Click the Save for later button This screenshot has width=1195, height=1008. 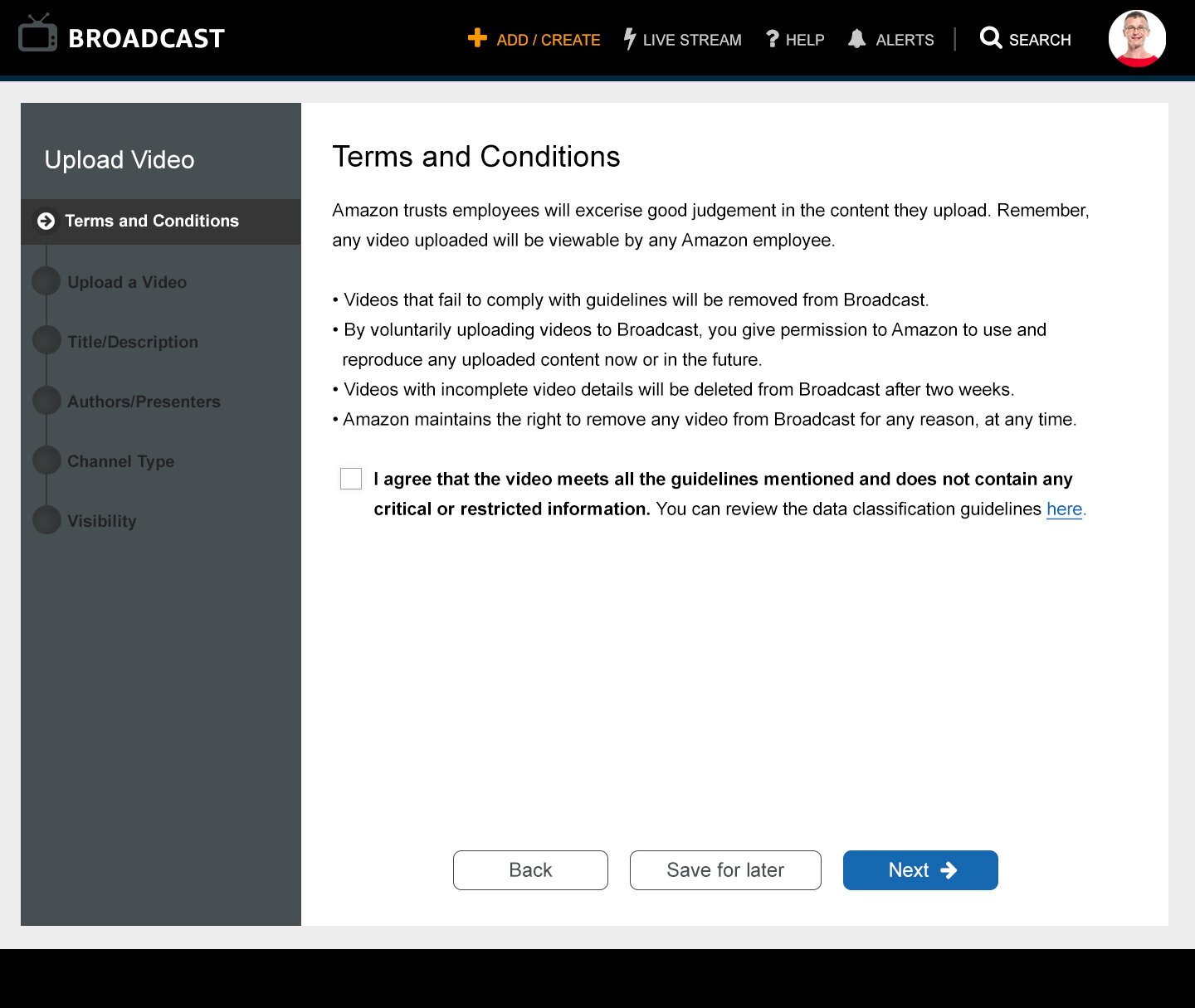click(x=725, y=870)
